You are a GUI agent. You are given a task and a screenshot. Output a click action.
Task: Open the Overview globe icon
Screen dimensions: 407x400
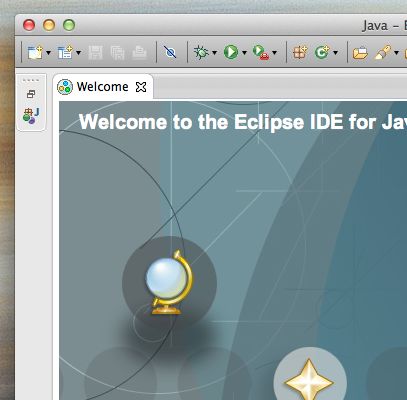(x=169, y=283)
